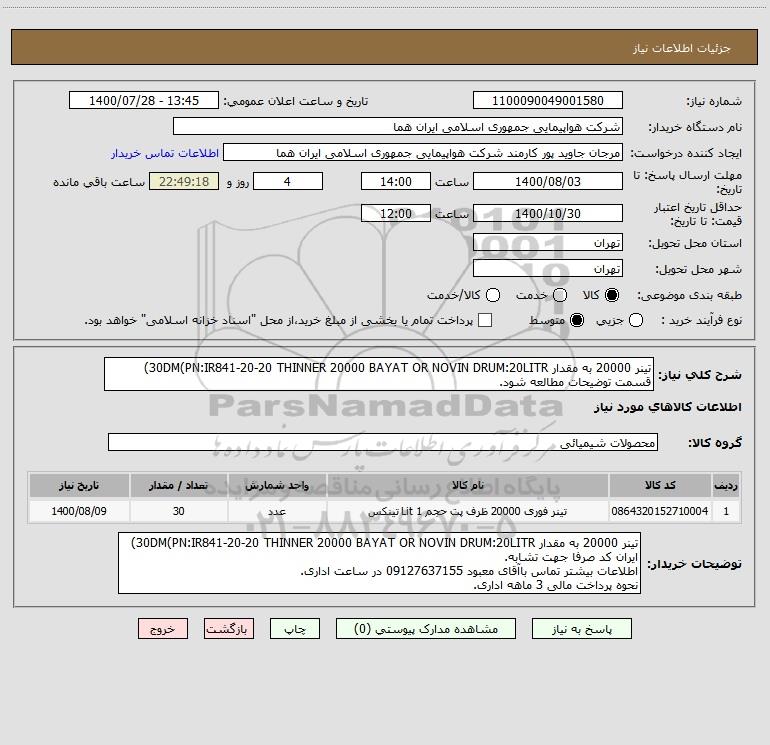Click item code 0864320152710004 cell

tap(660, 511)
